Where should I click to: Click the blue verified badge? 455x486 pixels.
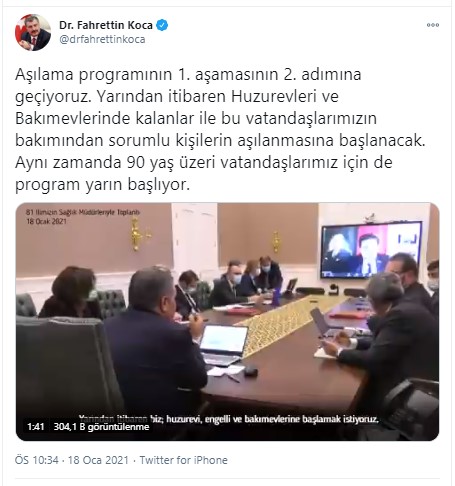point(162,25)
